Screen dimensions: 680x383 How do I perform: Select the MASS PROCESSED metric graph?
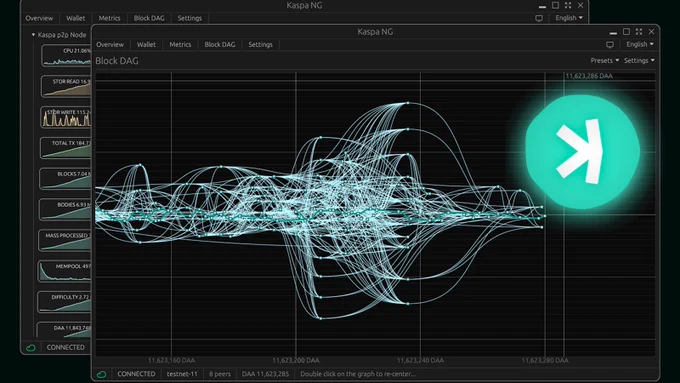pos(65,240)
